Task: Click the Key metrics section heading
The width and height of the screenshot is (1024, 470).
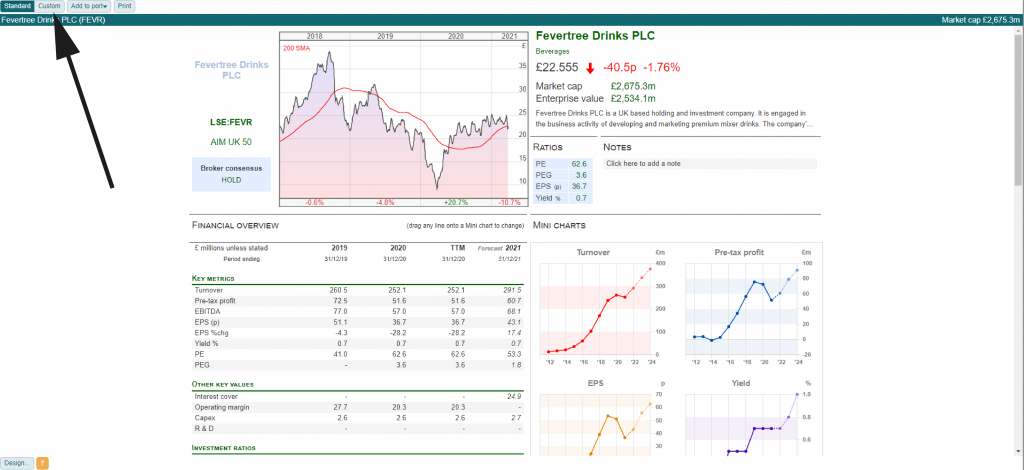Action: 214,279
